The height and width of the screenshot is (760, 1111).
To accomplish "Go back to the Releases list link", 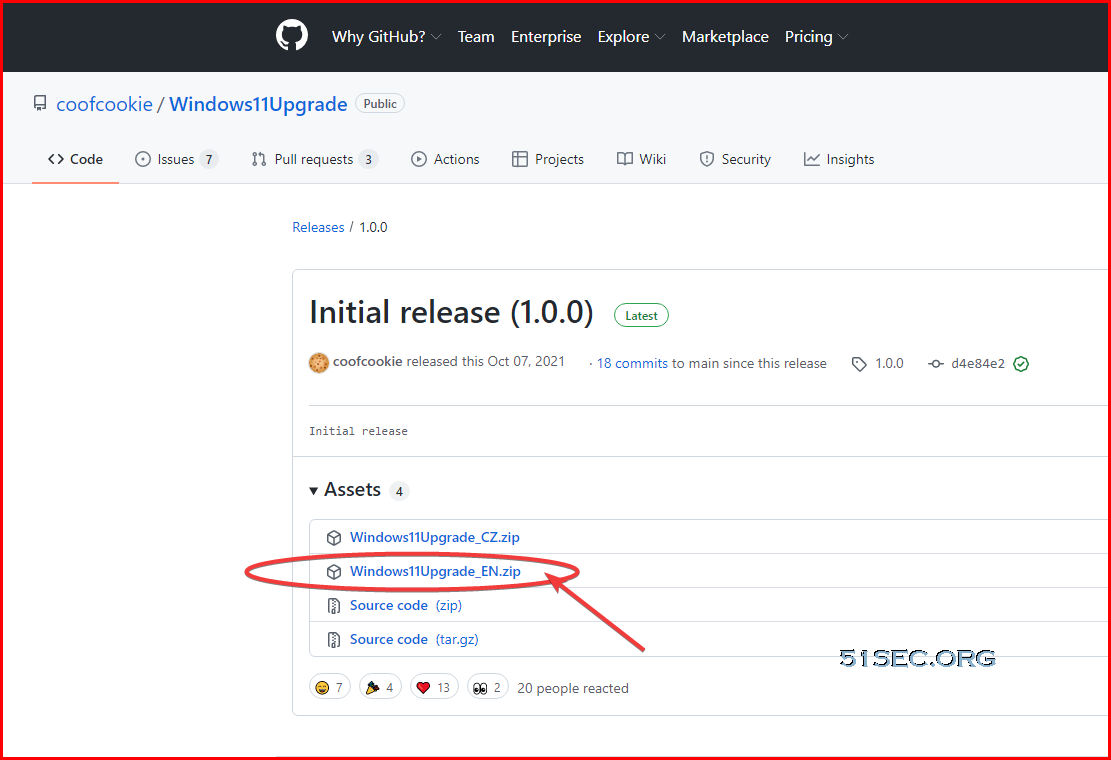I will [x=318, y=227].
